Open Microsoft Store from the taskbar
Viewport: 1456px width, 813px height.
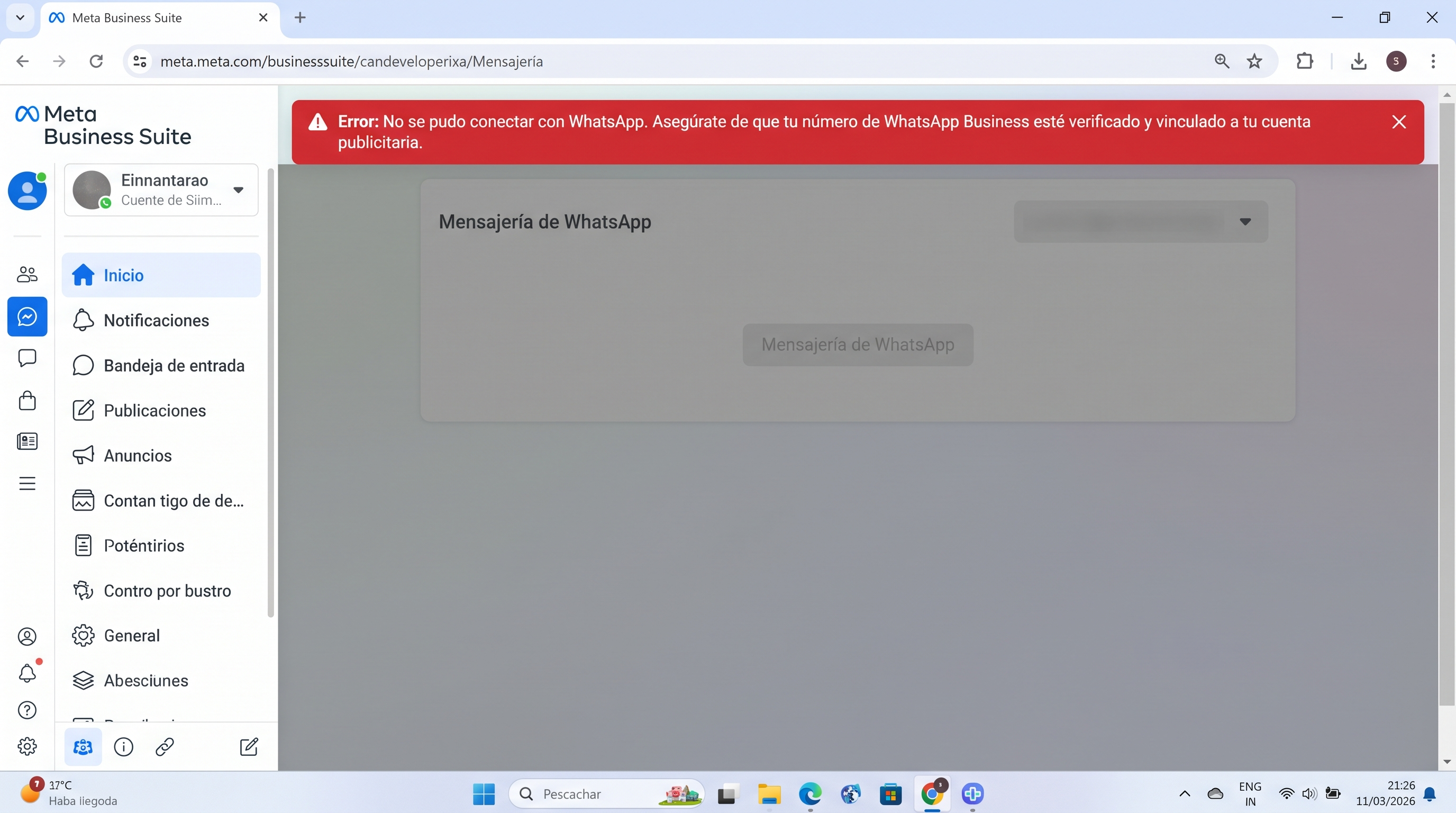pyautogui.click(x=891, y=794)
